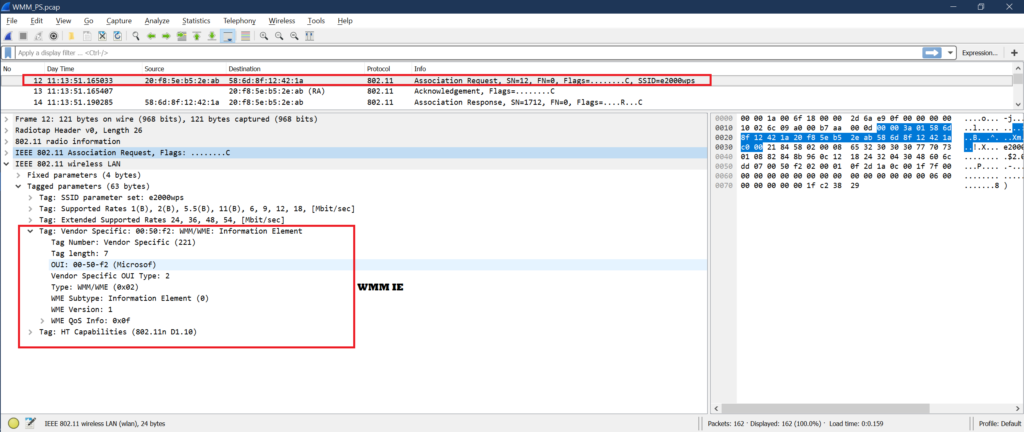1024x432 pixels.
Task: Collapse Tagged parameters (63 bytes)
Action: (x=20, y=186)
